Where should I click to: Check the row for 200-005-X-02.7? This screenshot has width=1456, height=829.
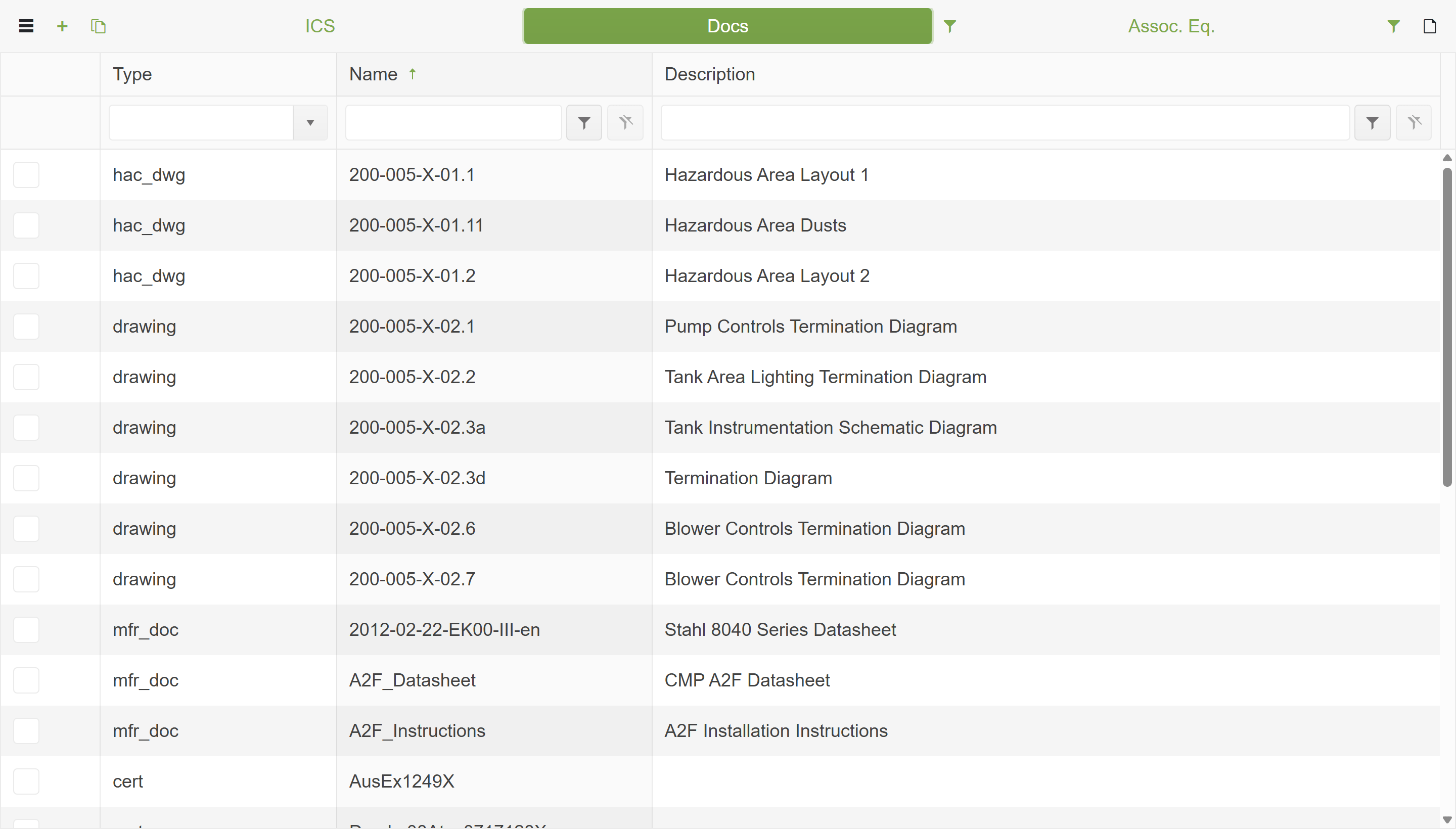pyautogui.click(x=26, y=579)
